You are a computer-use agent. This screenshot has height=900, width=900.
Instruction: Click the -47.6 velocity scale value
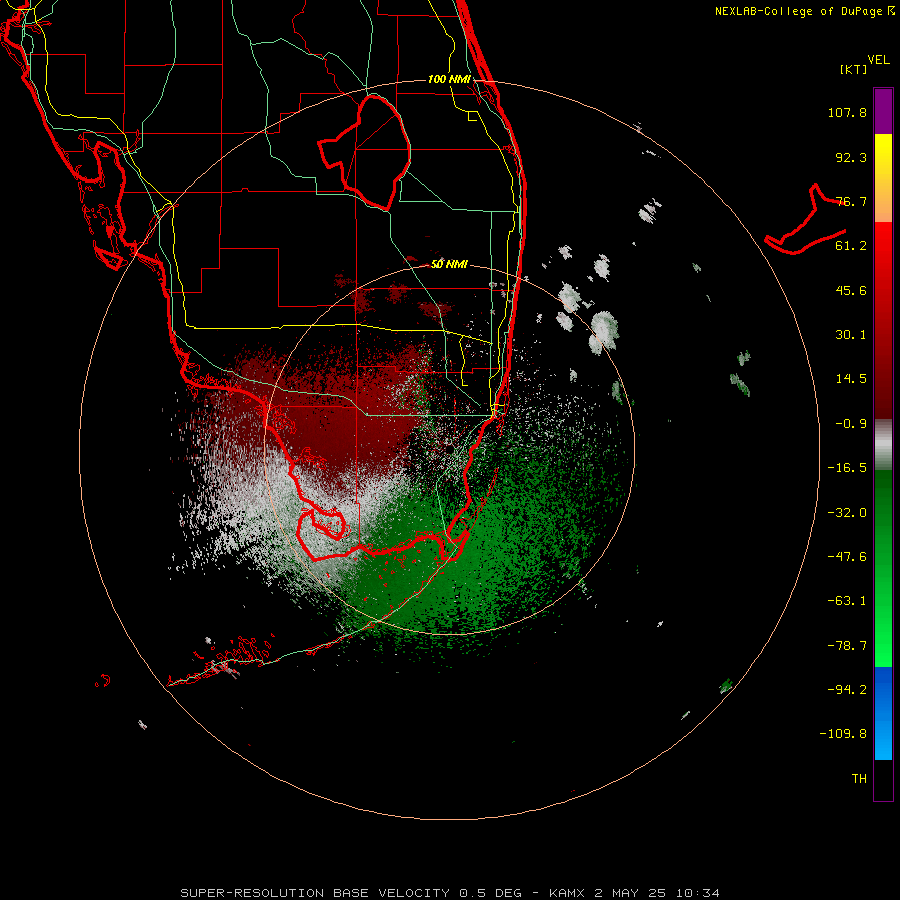[x=847, y=557]
